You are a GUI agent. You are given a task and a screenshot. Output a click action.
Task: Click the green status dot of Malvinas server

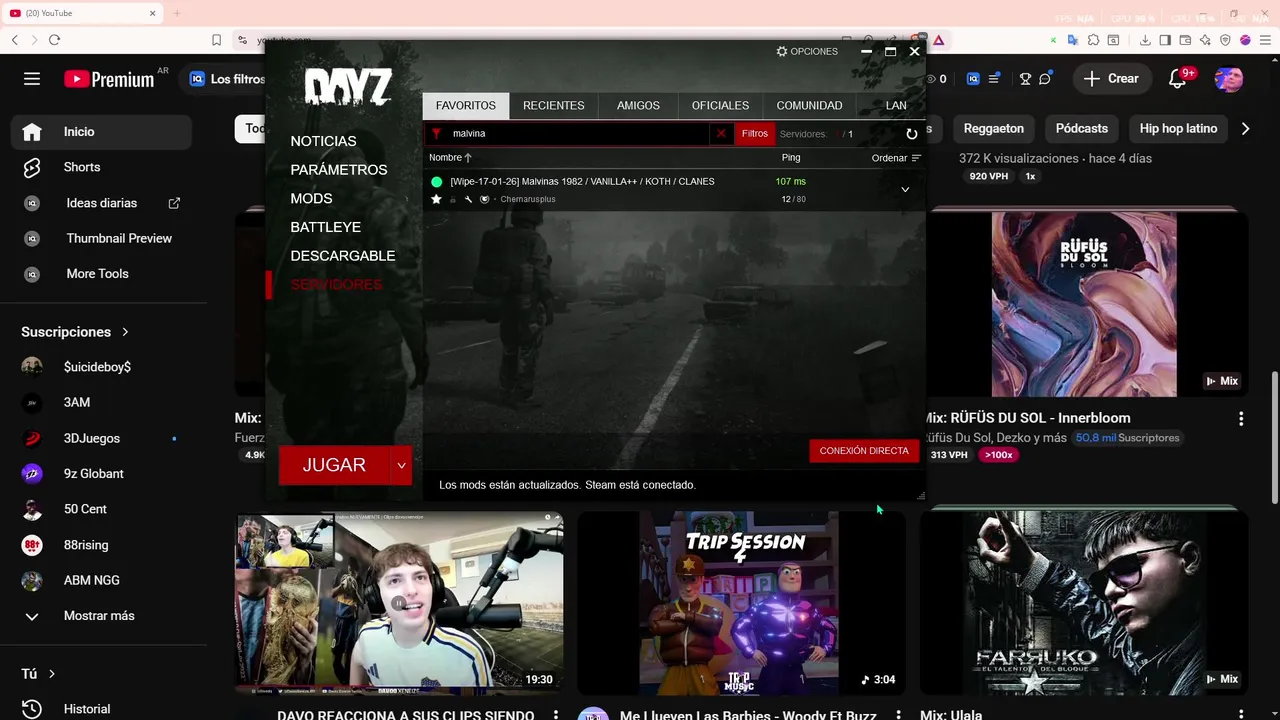coord(436,182)
